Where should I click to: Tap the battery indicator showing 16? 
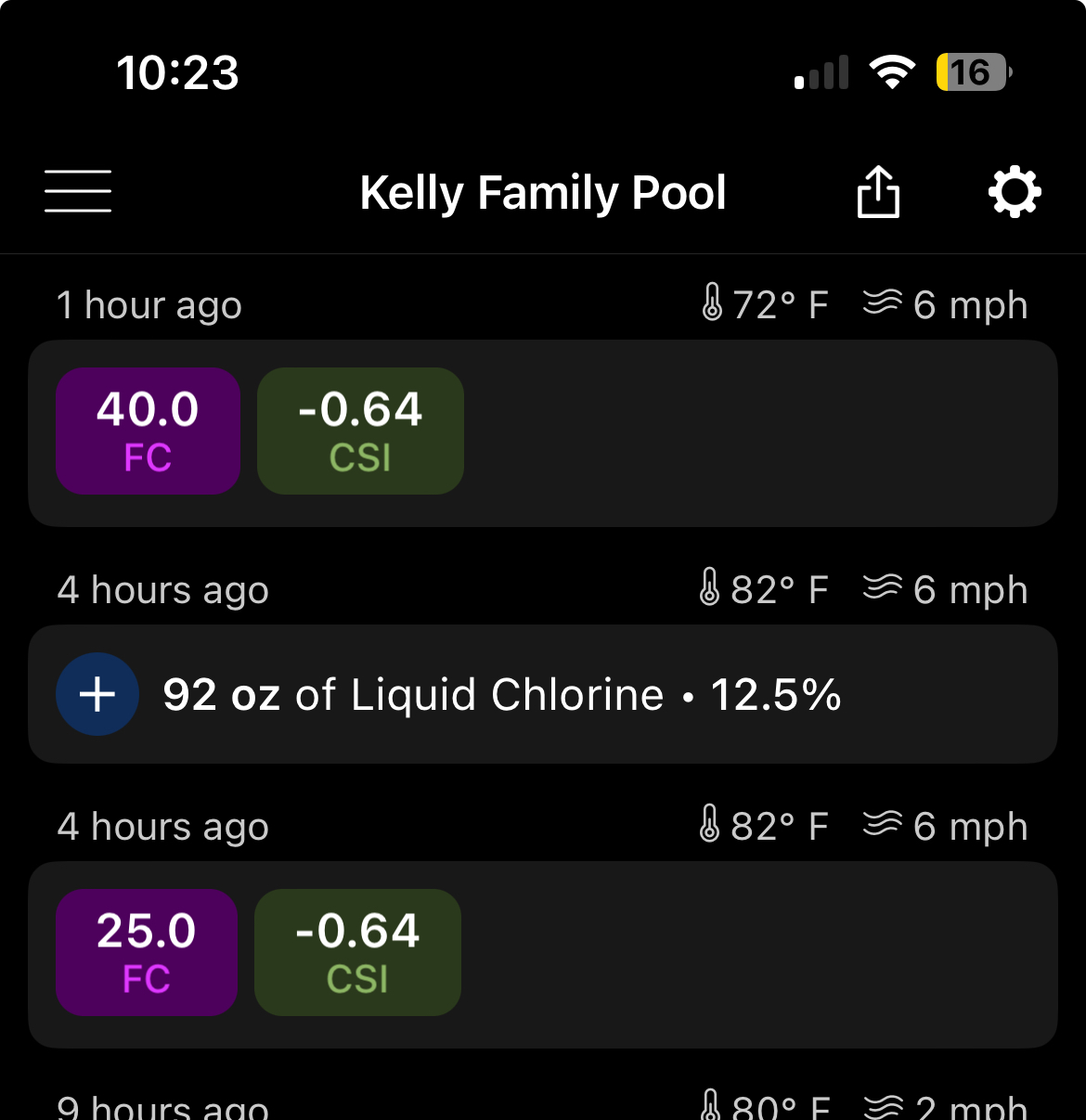(974, 72)
